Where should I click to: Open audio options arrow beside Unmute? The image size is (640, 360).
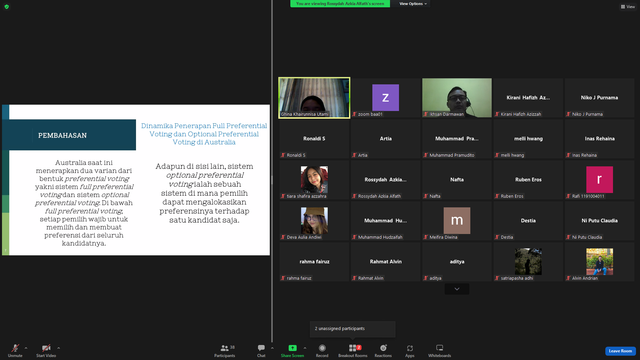coord(26,348)
